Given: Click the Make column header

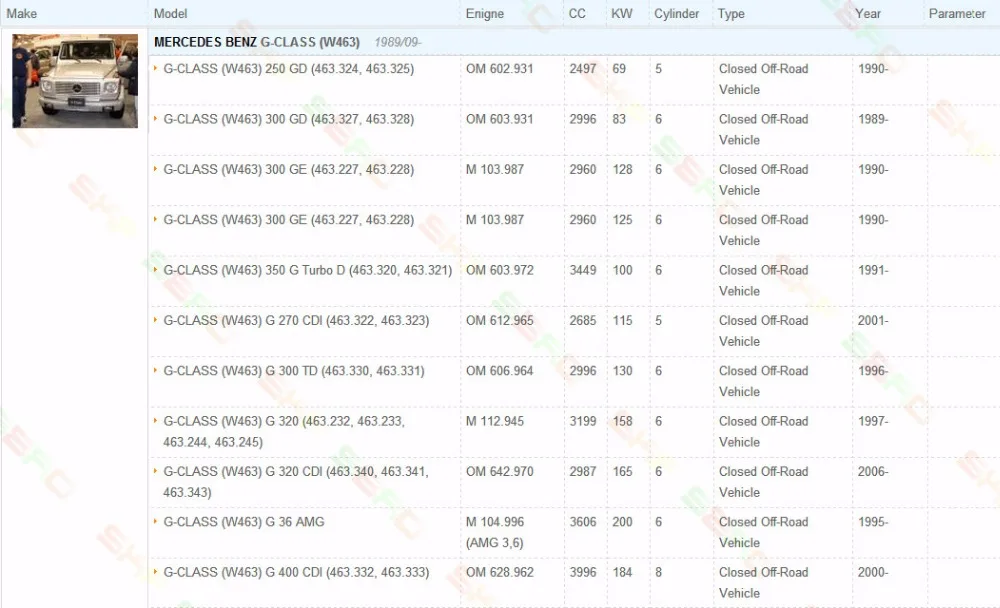Looking at the screenshot, I should [22, 13].
